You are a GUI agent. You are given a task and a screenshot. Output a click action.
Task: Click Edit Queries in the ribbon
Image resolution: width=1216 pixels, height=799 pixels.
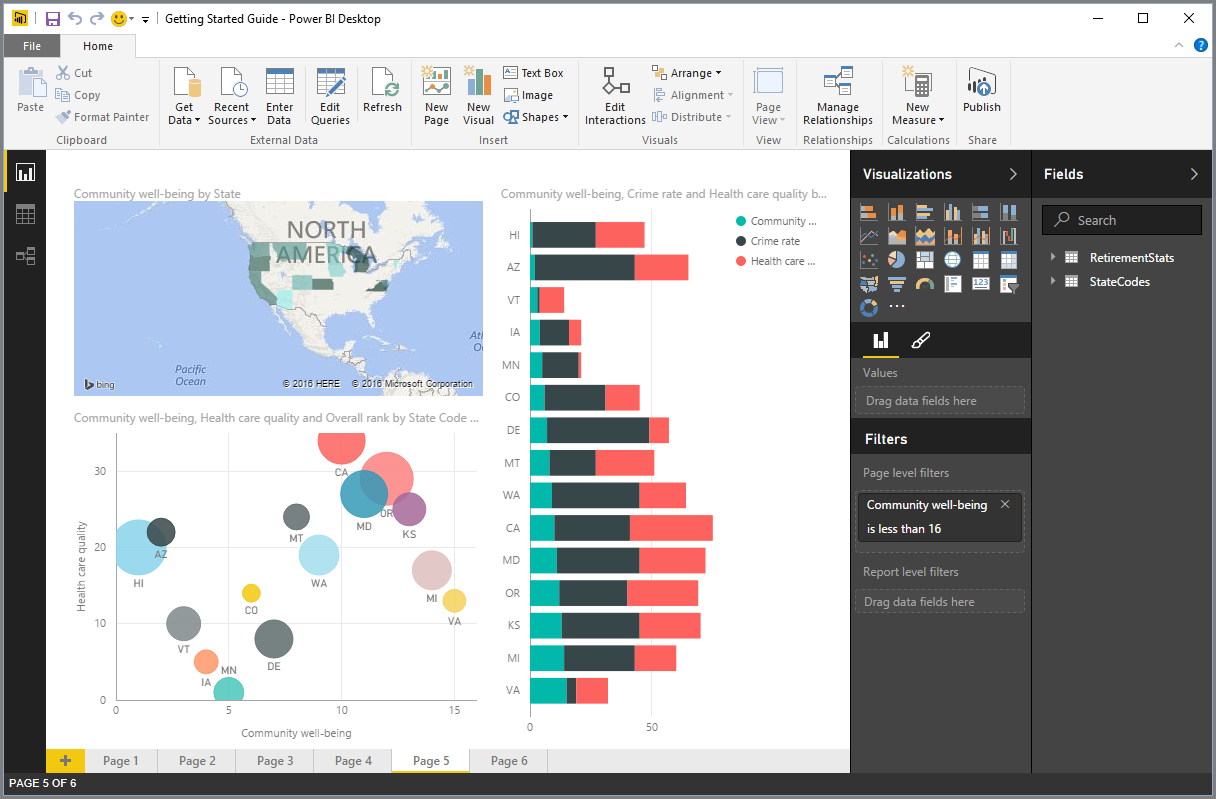coord(330,96)
